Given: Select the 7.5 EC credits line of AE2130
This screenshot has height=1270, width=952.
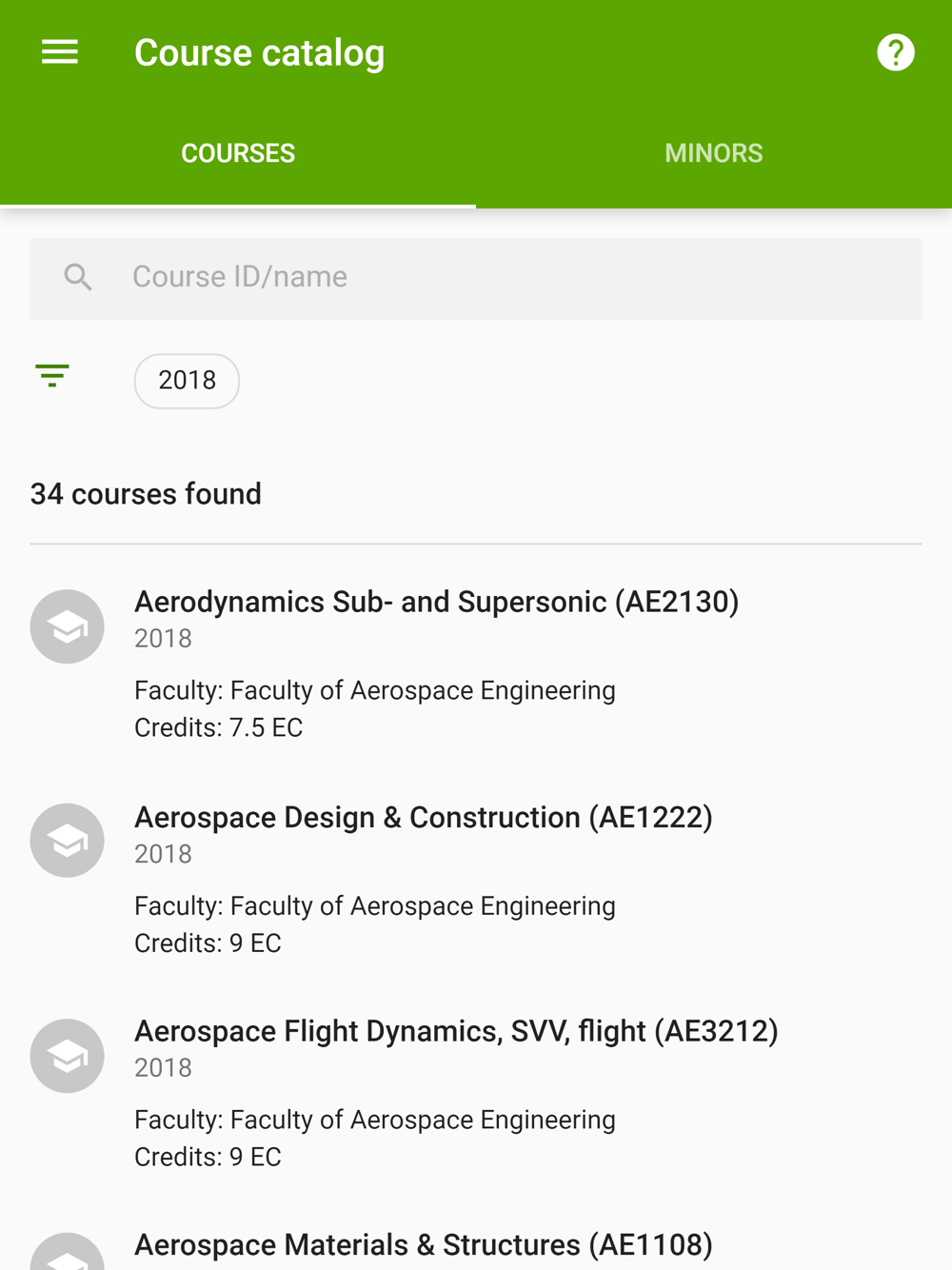Looking at the screenshot, I should [218, 728].
